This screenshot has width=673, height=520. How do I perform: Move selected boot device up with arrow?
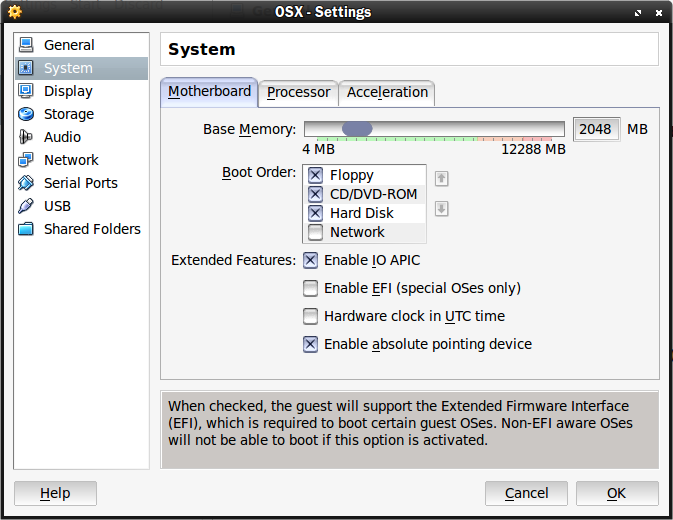(x=441, y=178)
